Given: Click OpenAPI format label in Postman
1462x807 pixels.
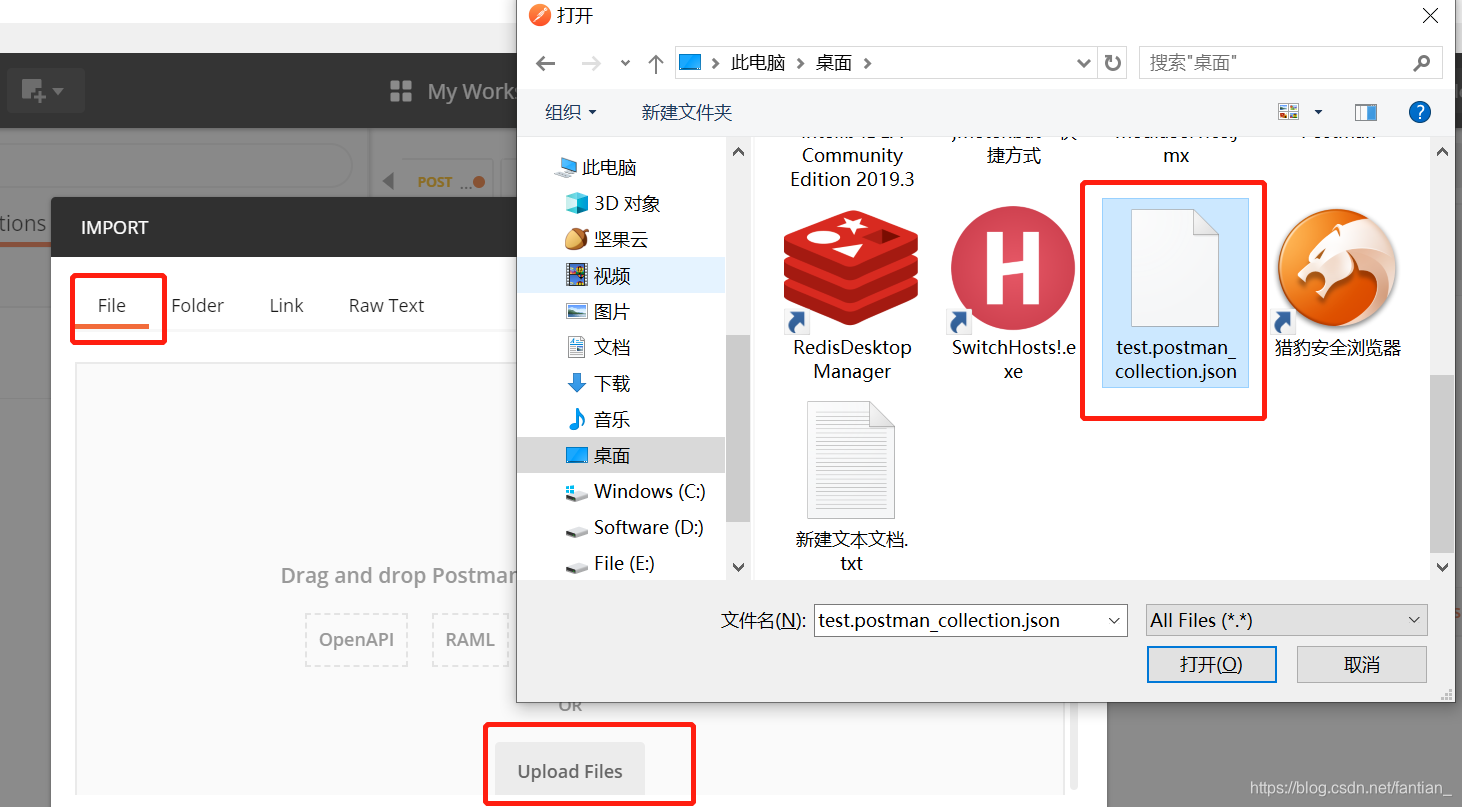Looking at the screenshot, I should coord(356,640).
